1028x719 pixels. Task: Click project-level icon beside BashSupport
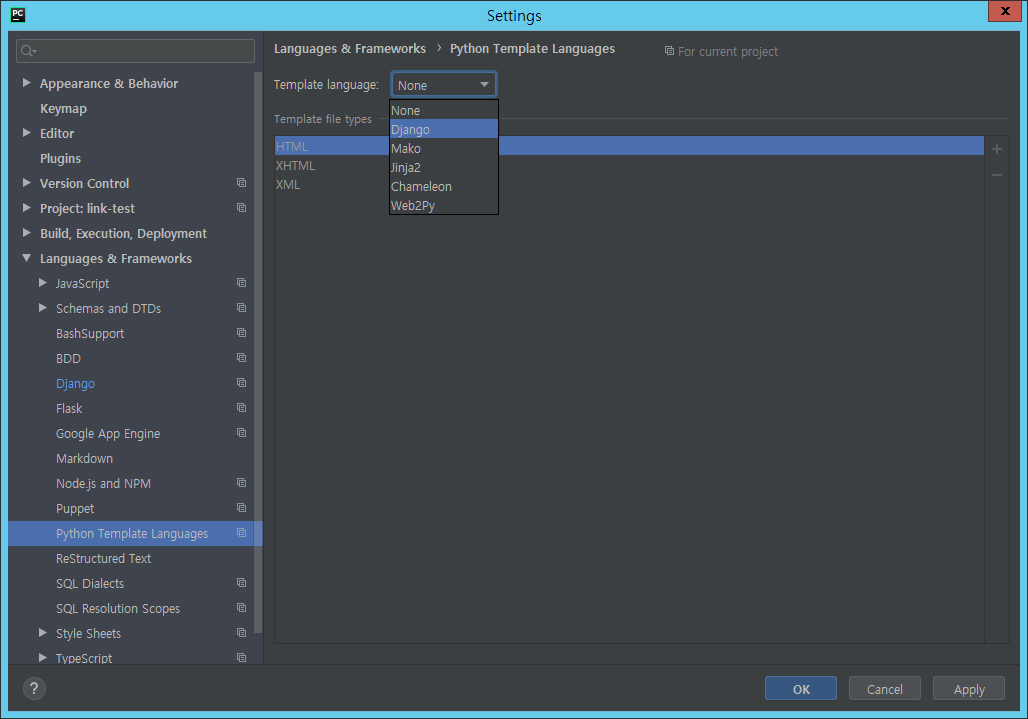(x=241, y=333)
